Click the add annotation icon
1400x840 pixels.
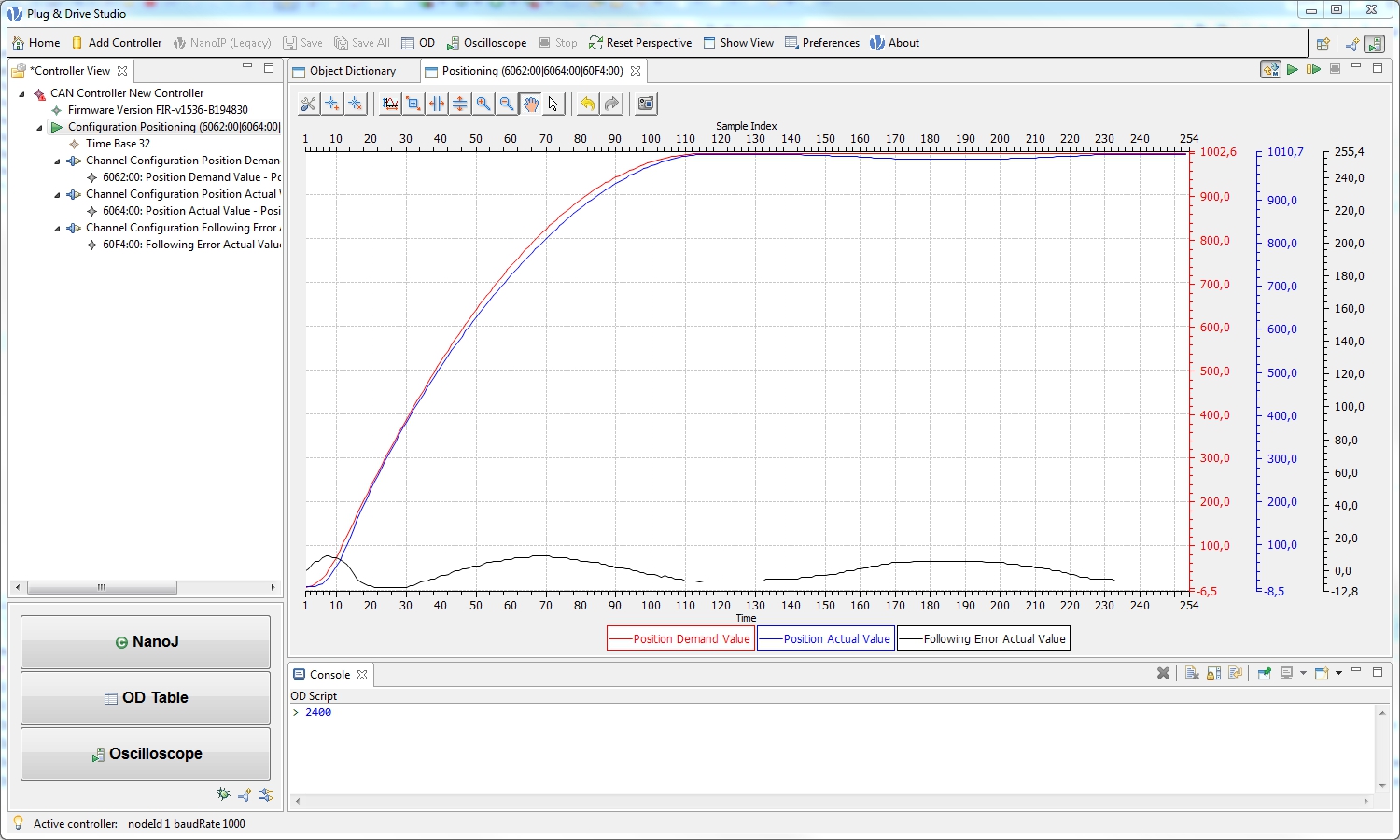332,104
